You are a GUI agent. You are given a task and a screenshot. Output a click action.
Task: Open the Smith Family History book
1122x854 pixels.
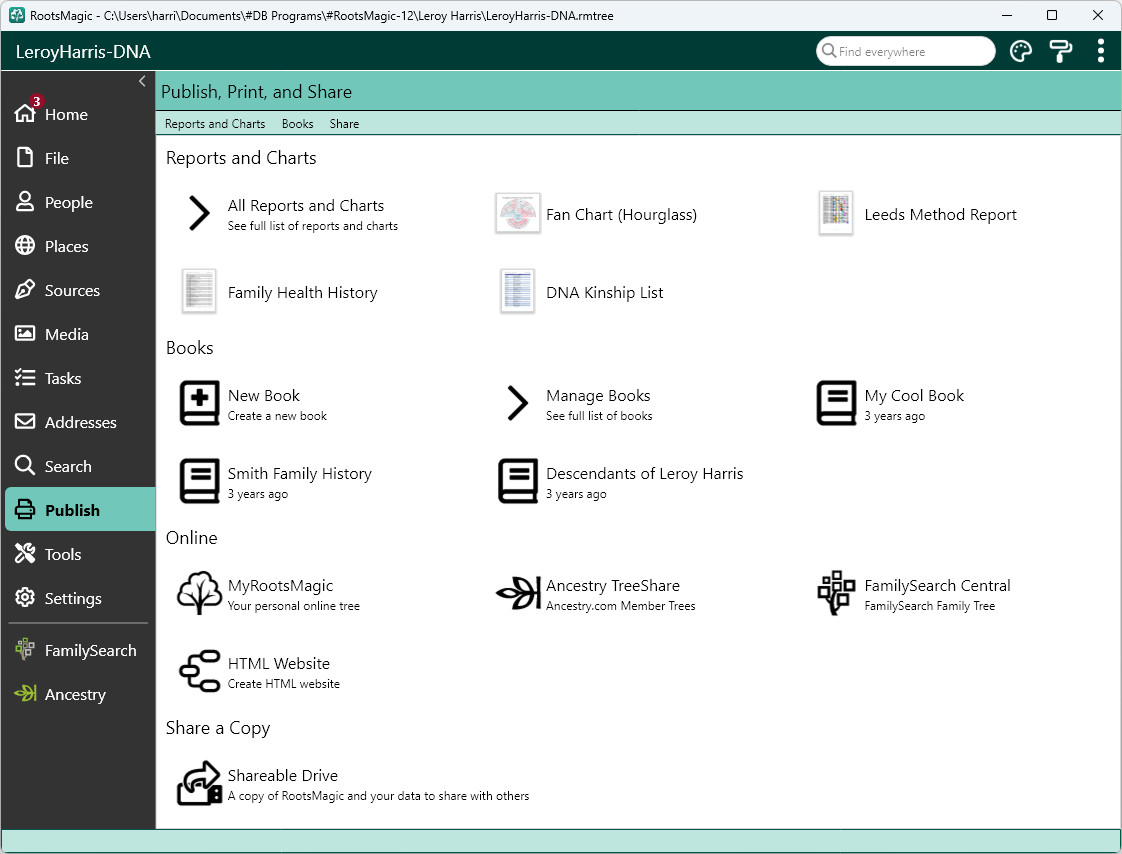pos(275,482)
